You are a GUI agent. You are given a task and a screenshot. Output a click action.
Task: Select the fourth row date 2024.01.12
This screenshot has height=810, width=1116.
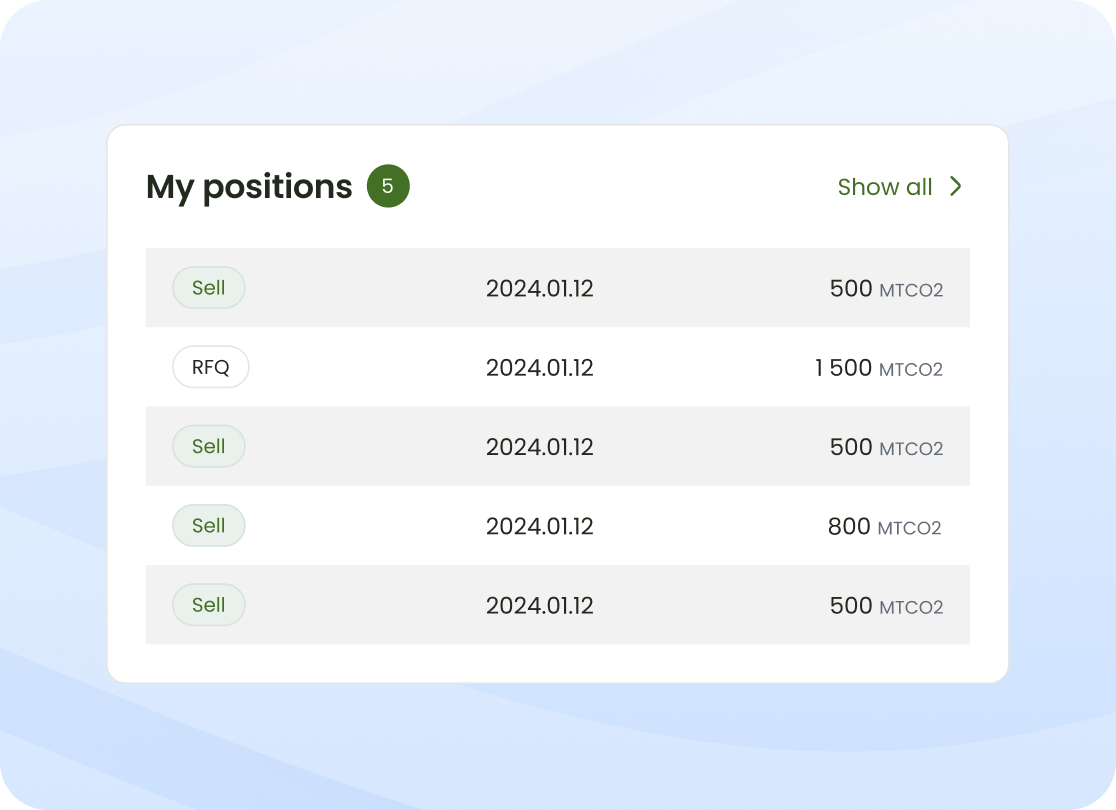click(x=539, y=527)
